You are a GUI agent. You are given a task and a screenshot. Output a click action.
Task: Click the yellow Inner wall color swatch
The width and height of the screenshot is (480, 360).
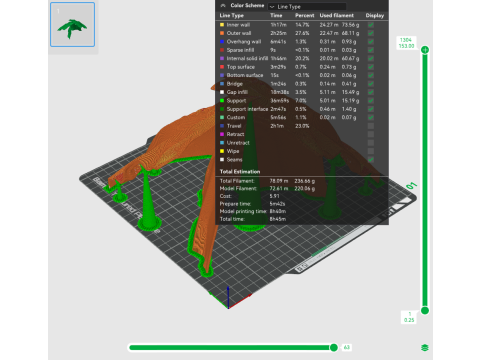(222, 25)
